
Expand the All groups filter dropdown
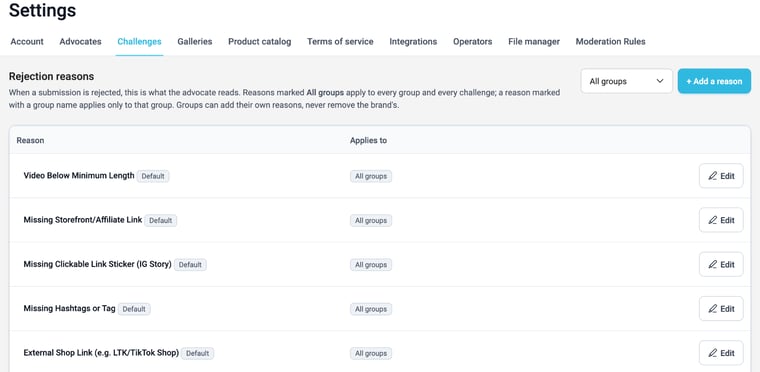626,81
